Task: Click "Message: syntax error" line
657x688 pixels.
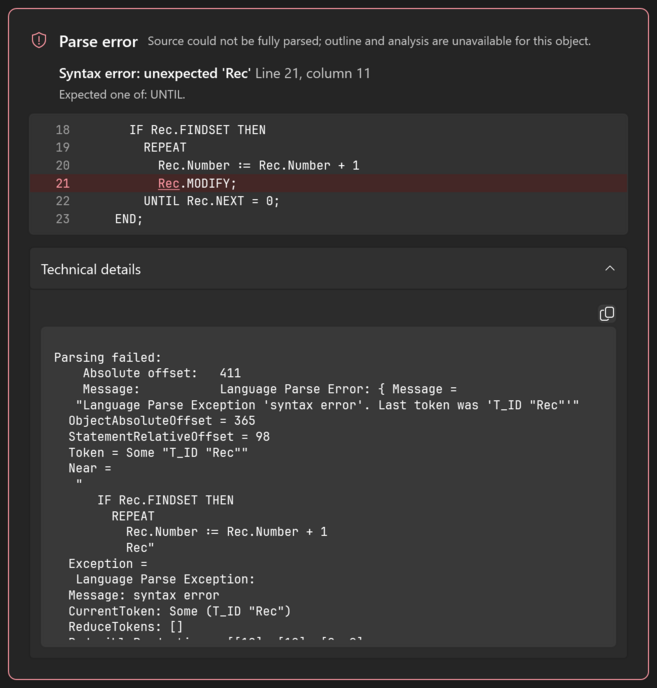Action: tap(144, 595)
